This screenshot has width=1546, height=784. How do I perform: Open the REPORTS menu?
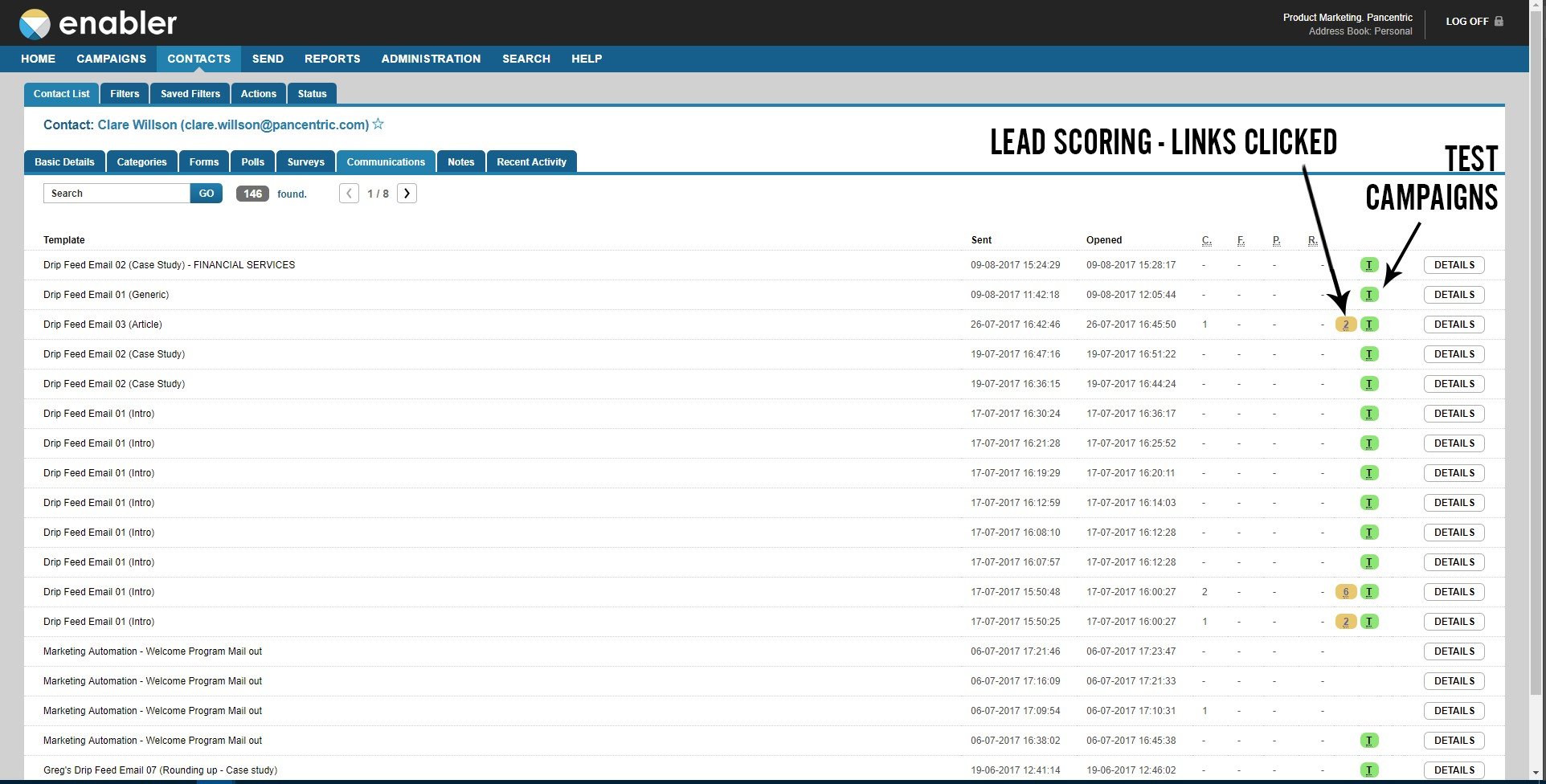(332, 59)
